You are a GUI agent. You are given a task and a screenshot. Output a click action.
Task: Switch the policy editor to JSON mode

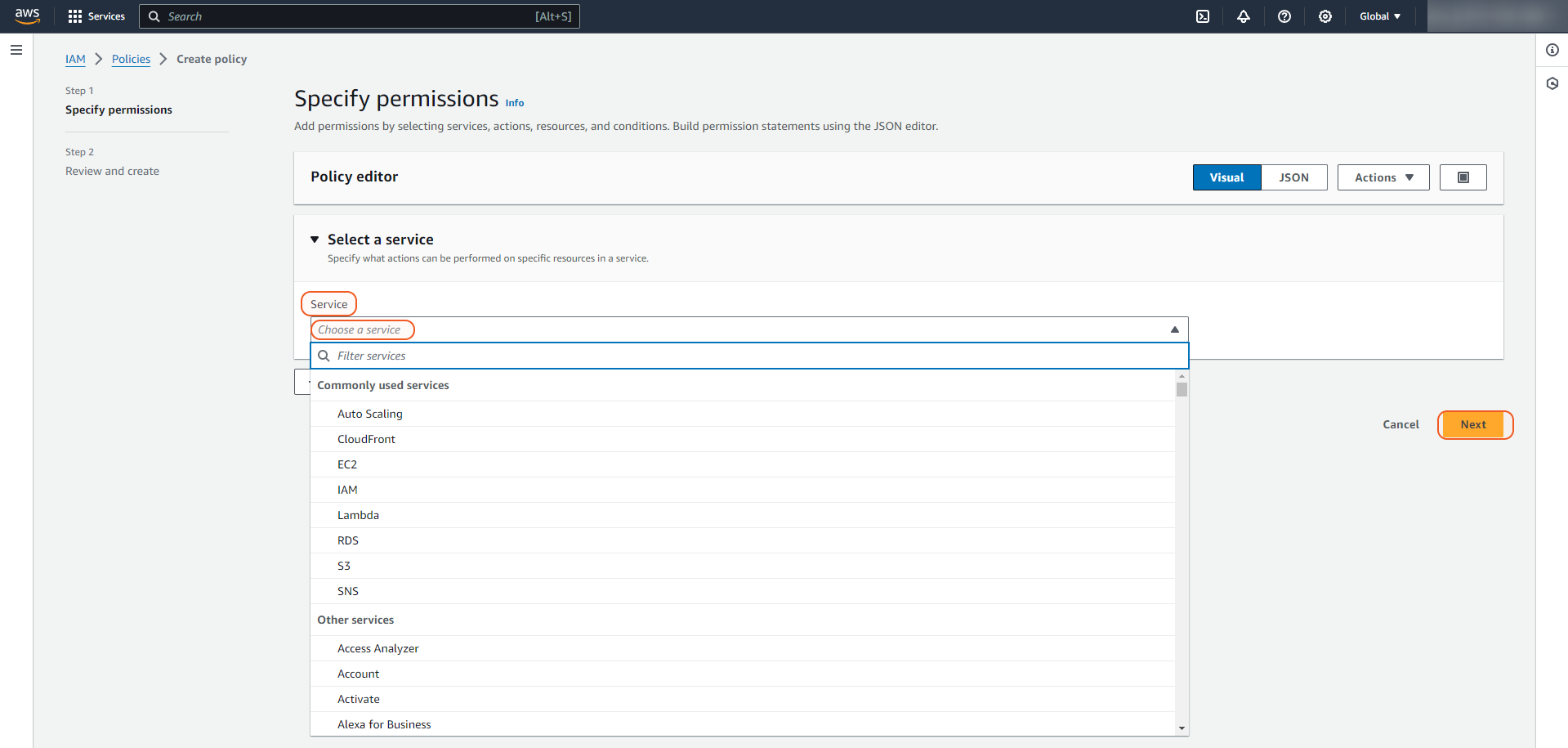tap(1293, 177)
